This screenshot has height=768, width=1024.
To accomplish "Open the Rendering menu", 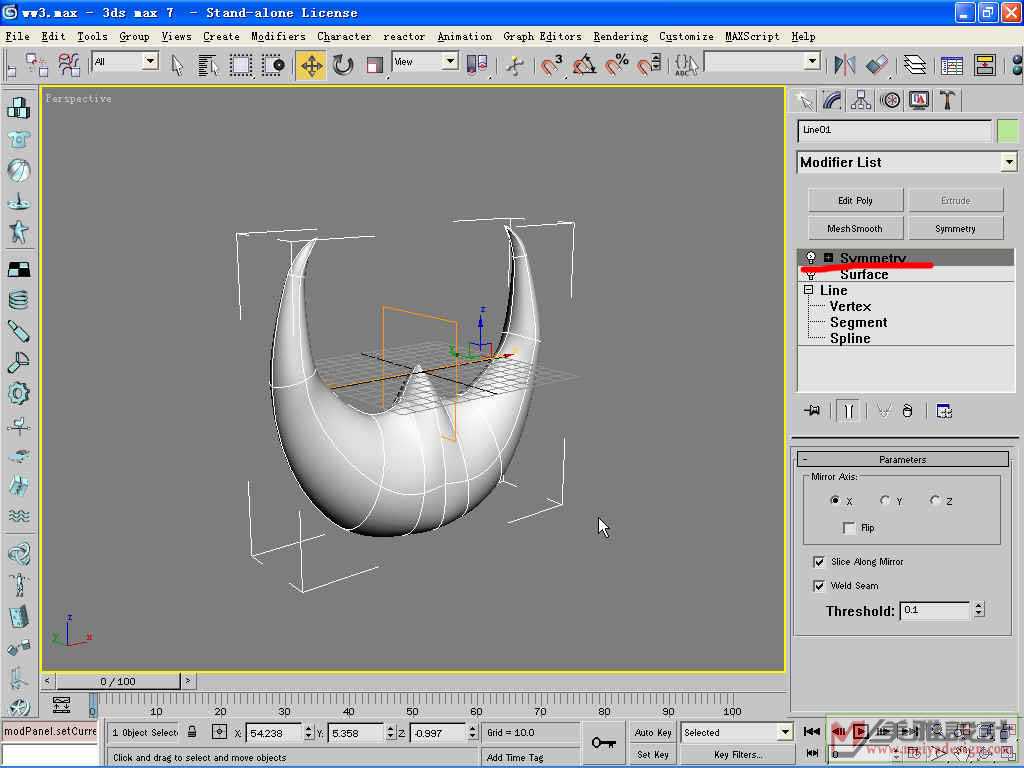I will tap(620, 37).
